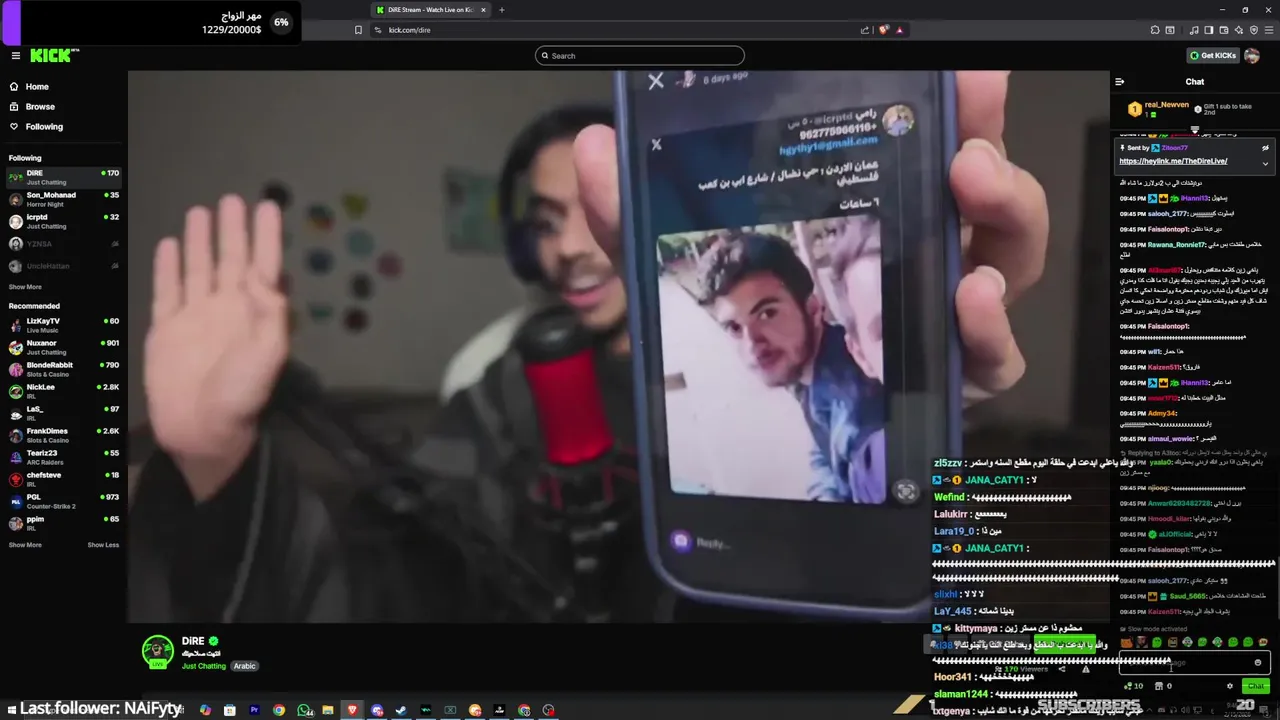Collapse the chat panel arrow icon
Viewport: 1280px width, 720px height.
pyautogui.click(x=1120, y=82)
